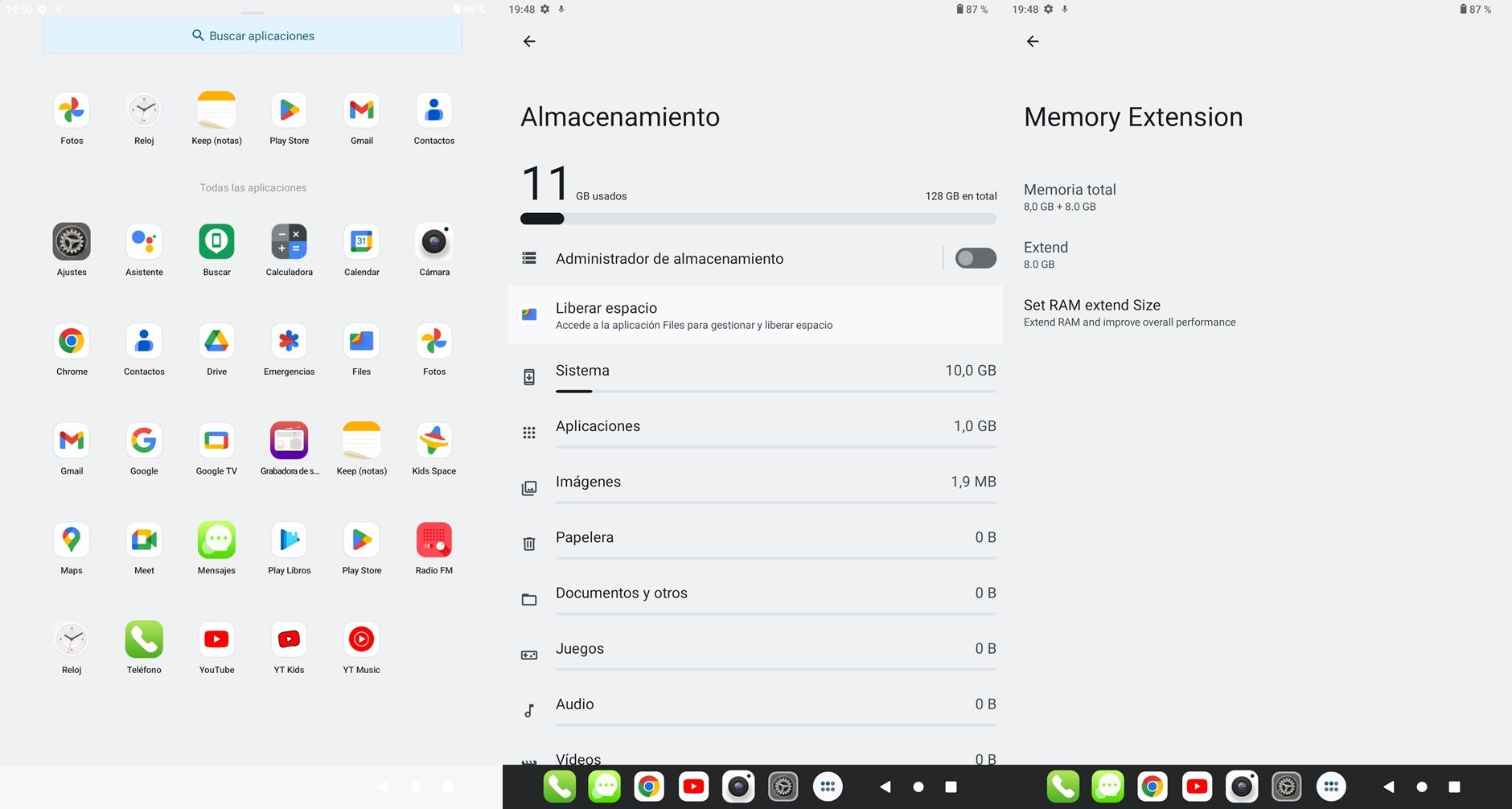Launch the YT Music app

361,640
